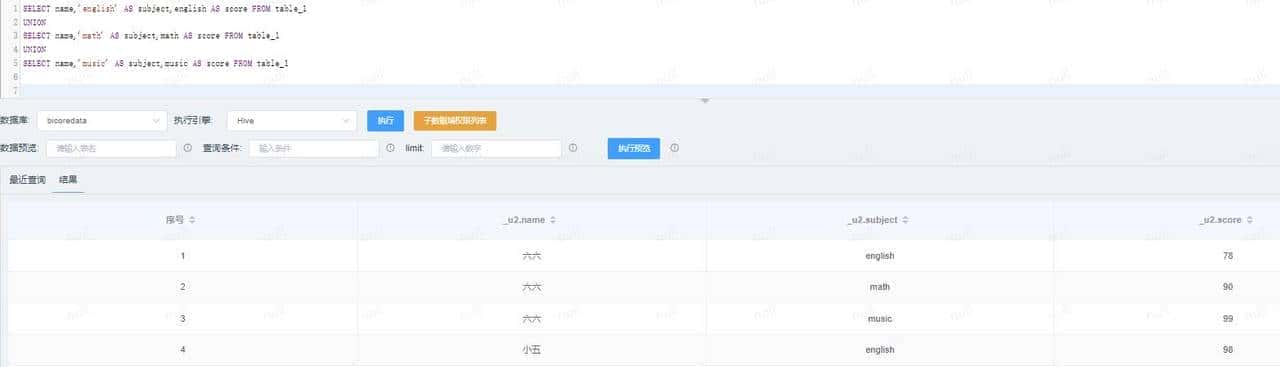Select row number 2 cell
Viewport: 1280px width, 367px height.
click(183, 287)
